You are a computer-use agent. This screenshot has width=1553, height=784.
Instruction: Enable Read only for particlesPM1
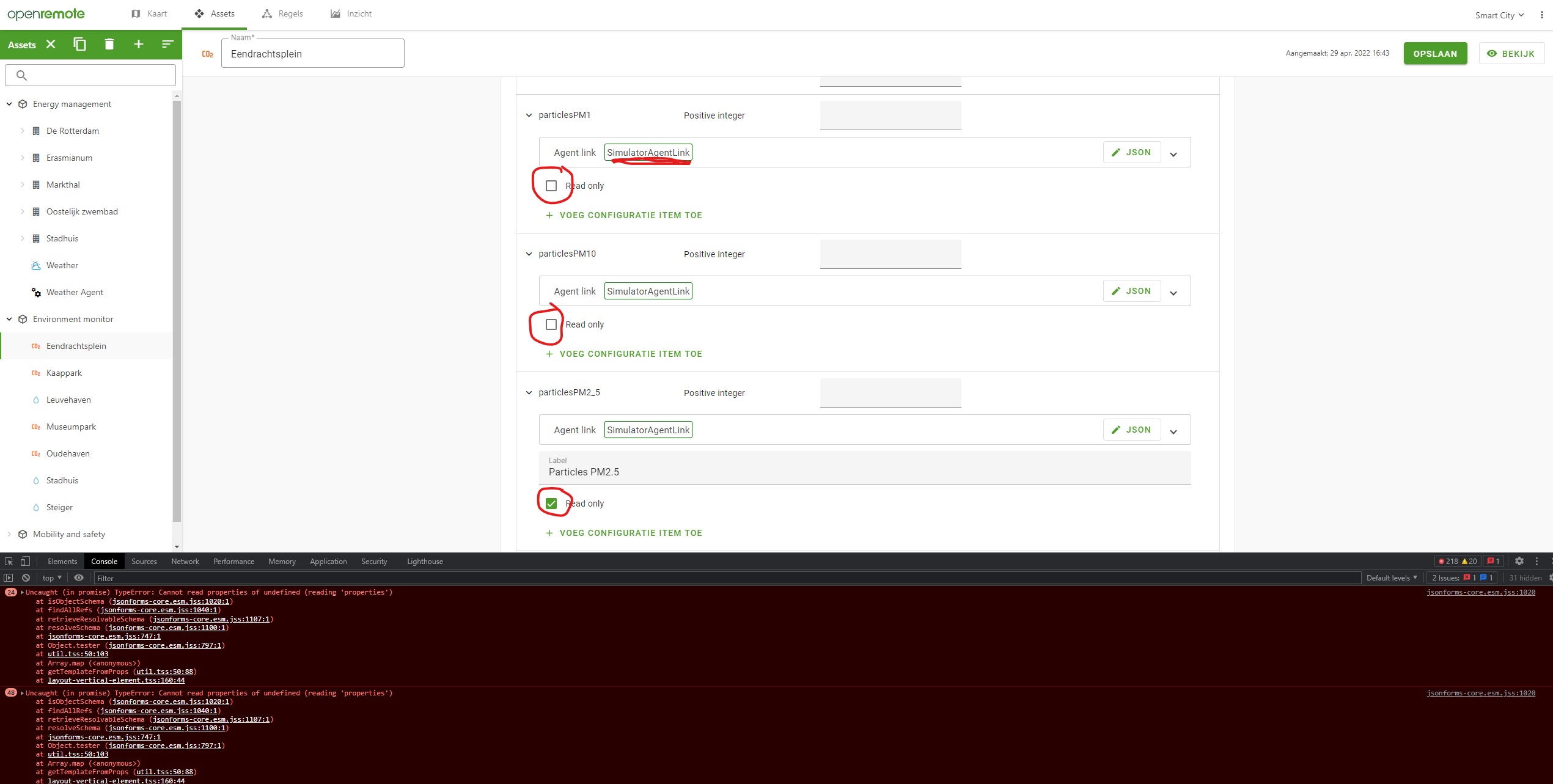551,186
